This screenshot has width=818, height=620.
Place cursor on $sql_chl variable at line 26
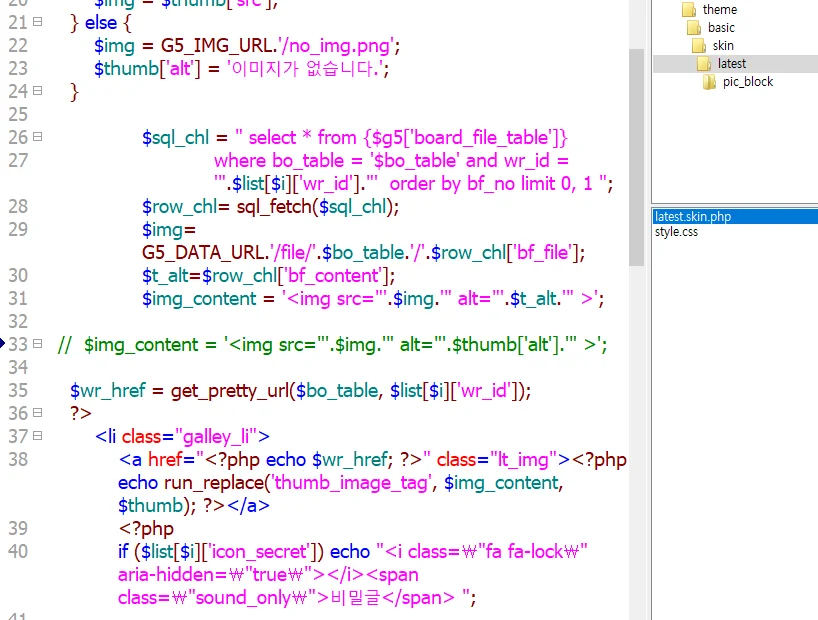(175, 138)
